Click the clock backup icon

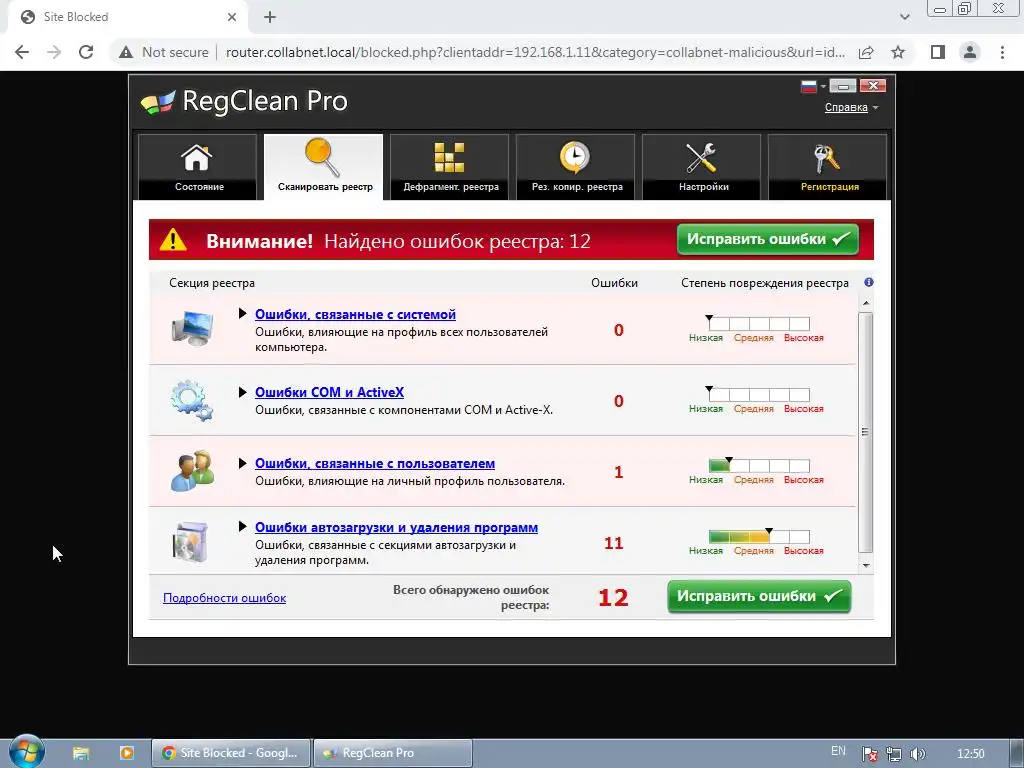575,157
